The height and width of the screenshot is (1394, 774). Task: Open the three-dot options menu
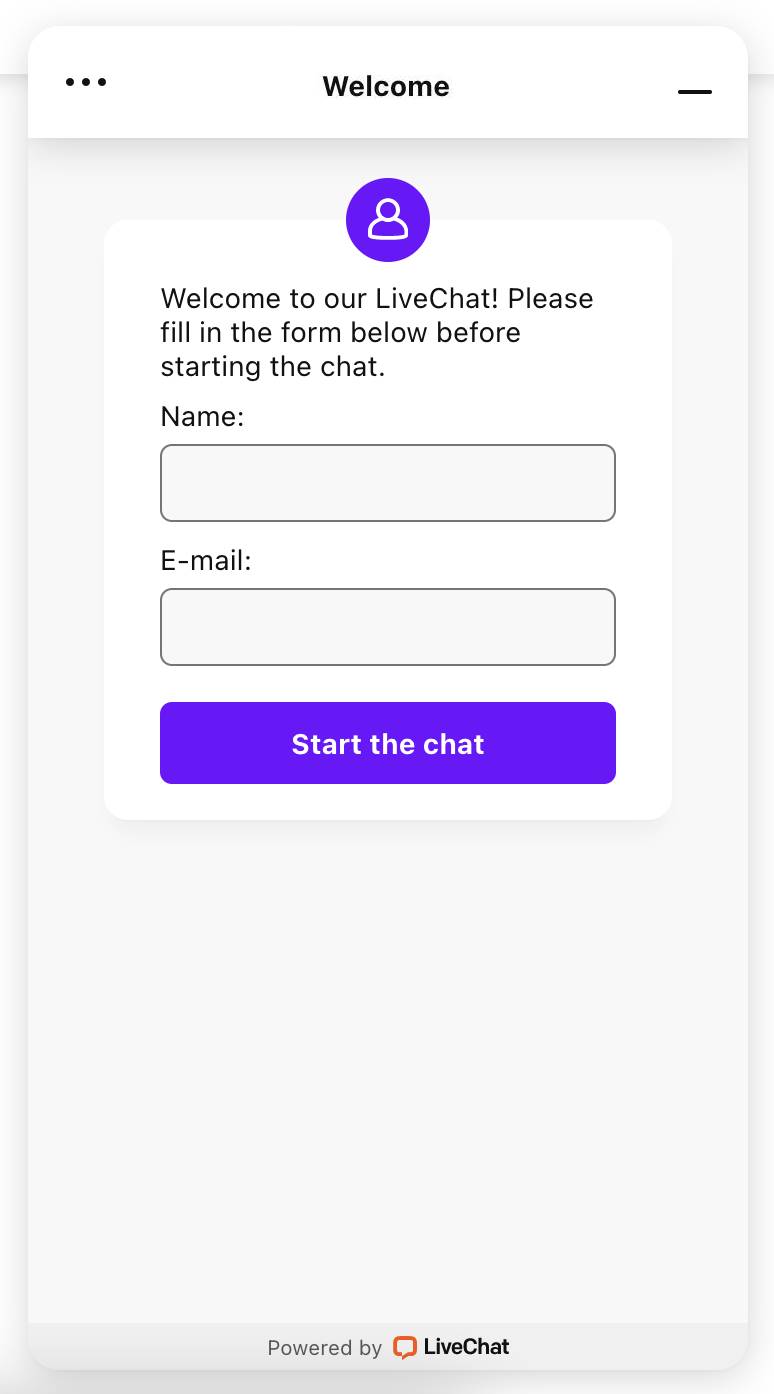[x=86, y=83]
